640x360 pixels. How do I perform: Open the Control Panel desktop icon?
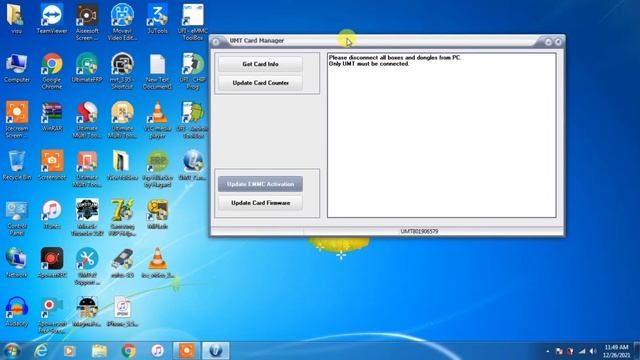pos(17,218)
